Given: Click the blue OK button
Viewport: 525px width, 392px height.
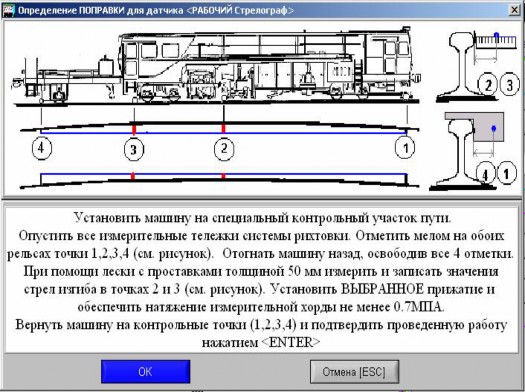Looking at the screenshot, I should coord(146,372).
